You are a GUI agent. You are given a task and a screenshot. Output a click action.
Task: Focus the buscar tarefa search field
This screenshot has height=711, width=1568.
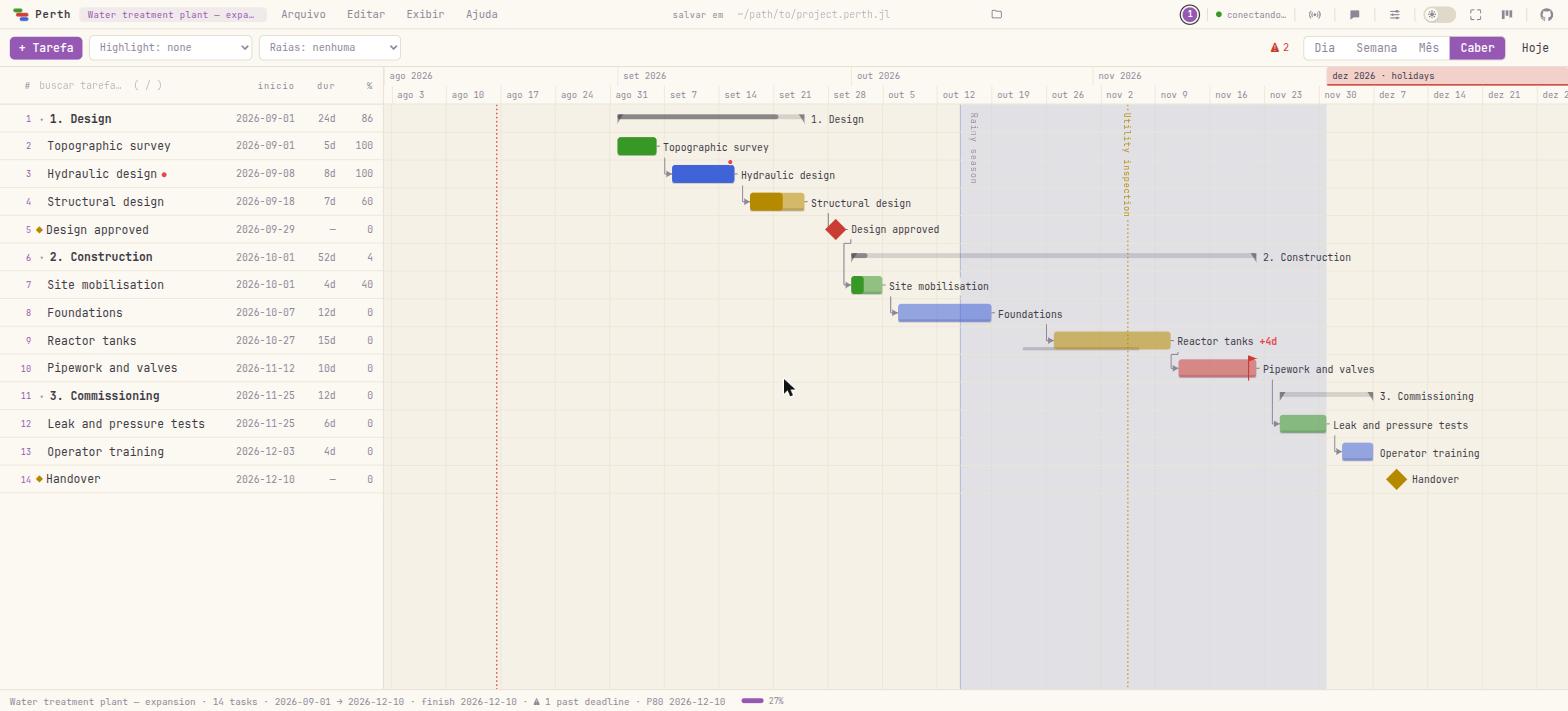point(130,86)
